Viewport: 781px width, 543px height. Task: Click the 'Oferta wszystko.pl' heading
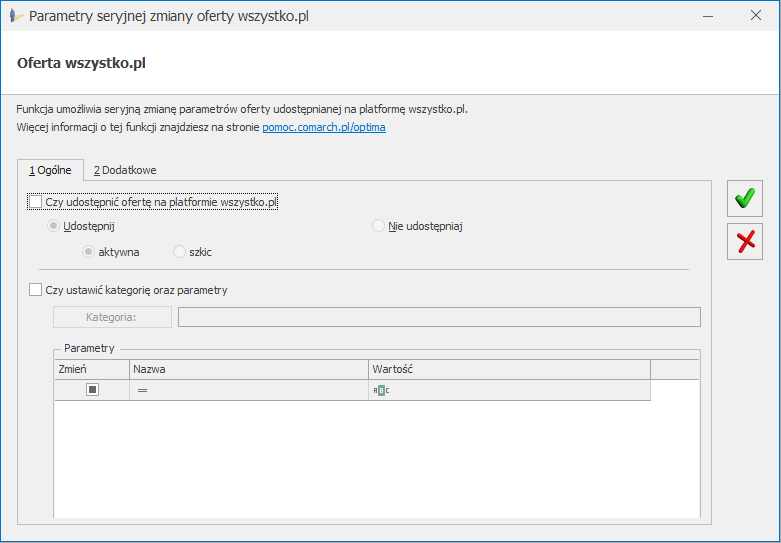[x=81, y=63]
